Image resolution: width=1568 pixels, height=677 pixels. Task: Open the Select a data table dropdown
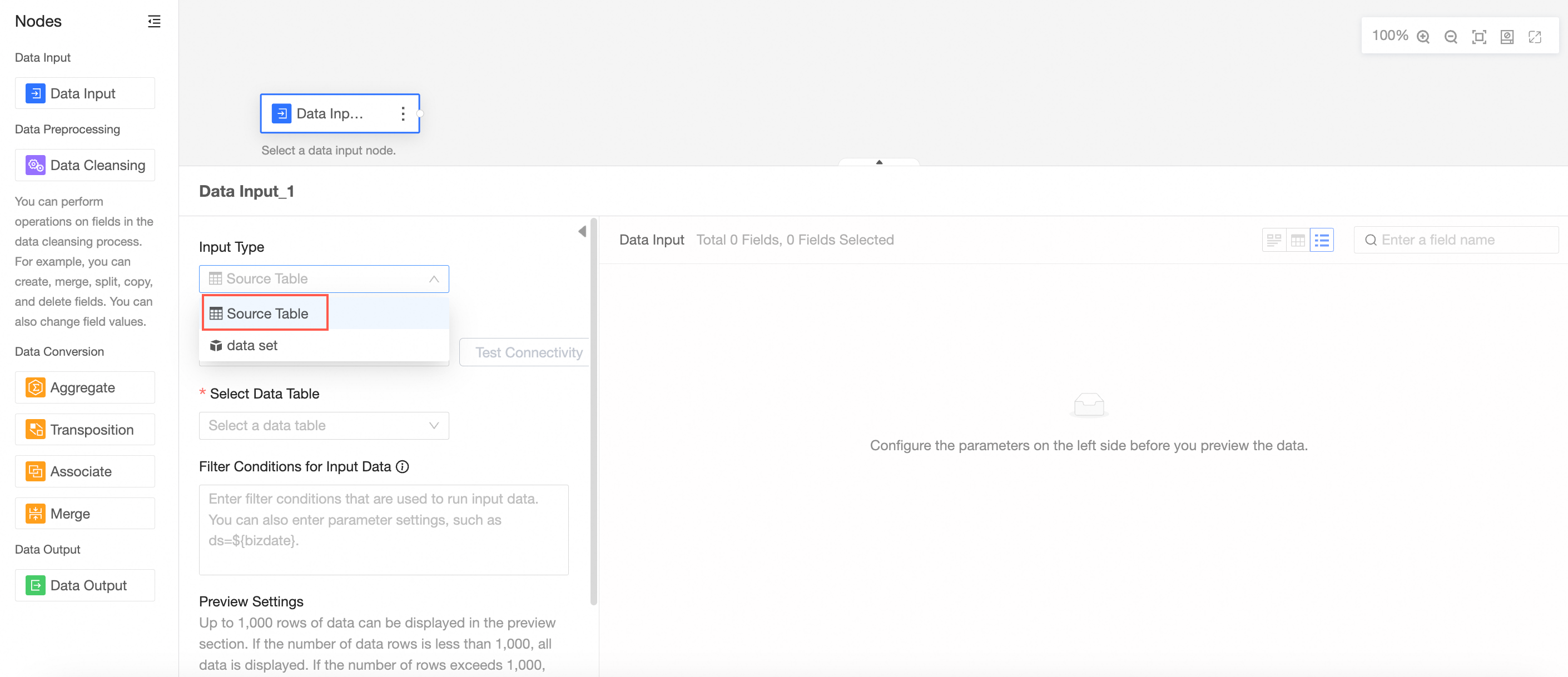324,426
